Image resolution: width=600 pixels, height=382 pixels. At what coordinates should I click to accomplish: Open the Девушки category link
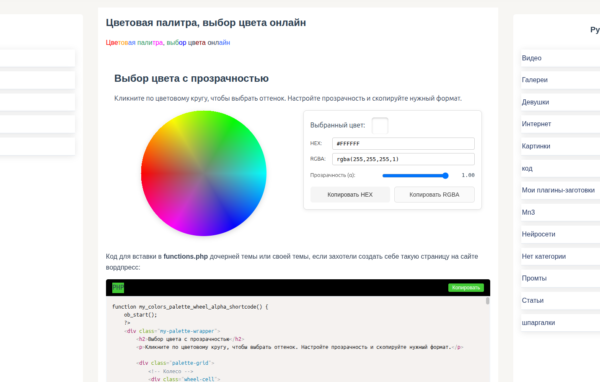pyautogui.click(x=535, y=102)
